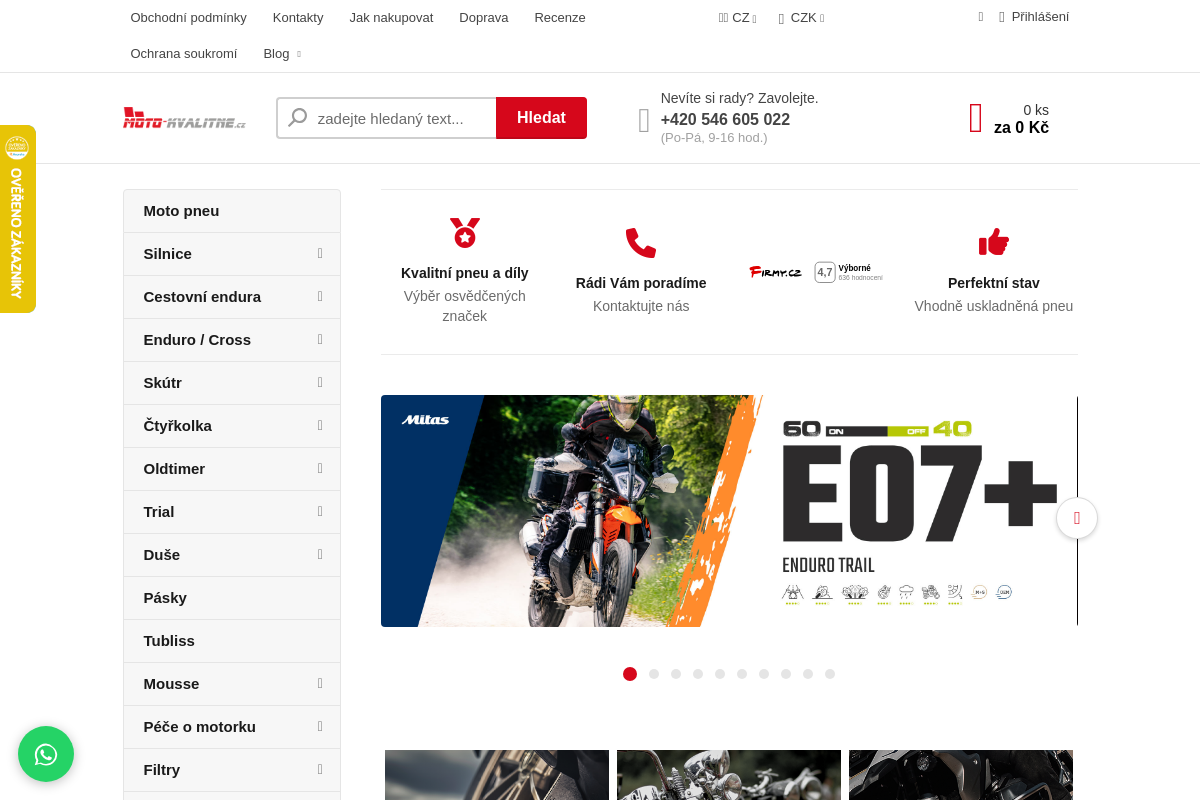Viewport: 1200px width, 800px height.
Task: Click the red phone handset icon
Action: click(641, 243)
